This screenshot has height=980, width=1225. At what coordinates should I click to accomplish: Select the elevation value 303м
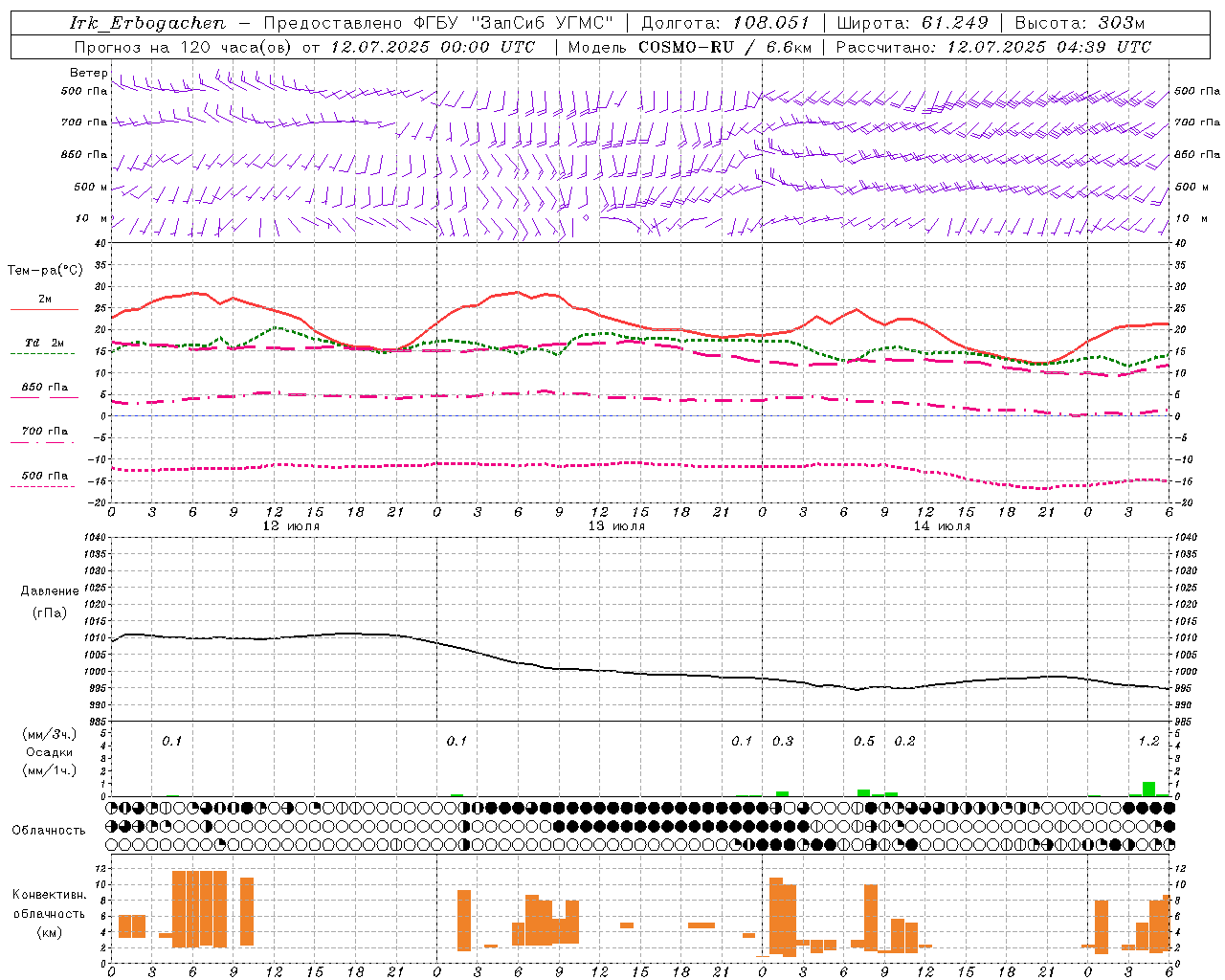tap(1122, 23)
